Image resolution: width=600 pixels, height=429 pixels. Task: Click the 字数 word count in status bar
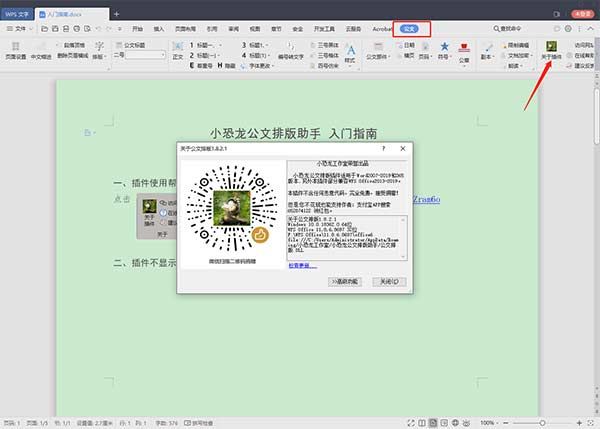click(166, 423)
